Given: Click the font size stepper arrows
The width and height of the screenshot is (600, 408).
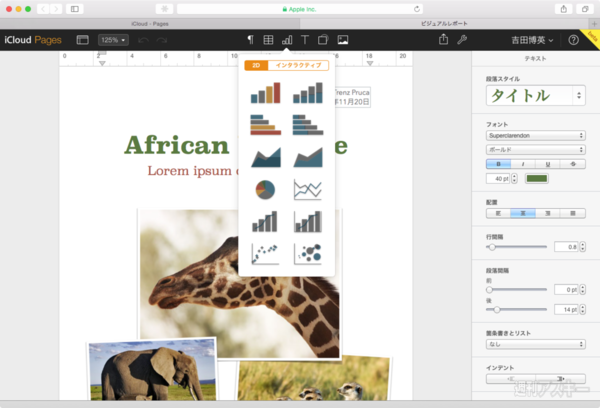Looking at the screenshot, I should point(514,178).
